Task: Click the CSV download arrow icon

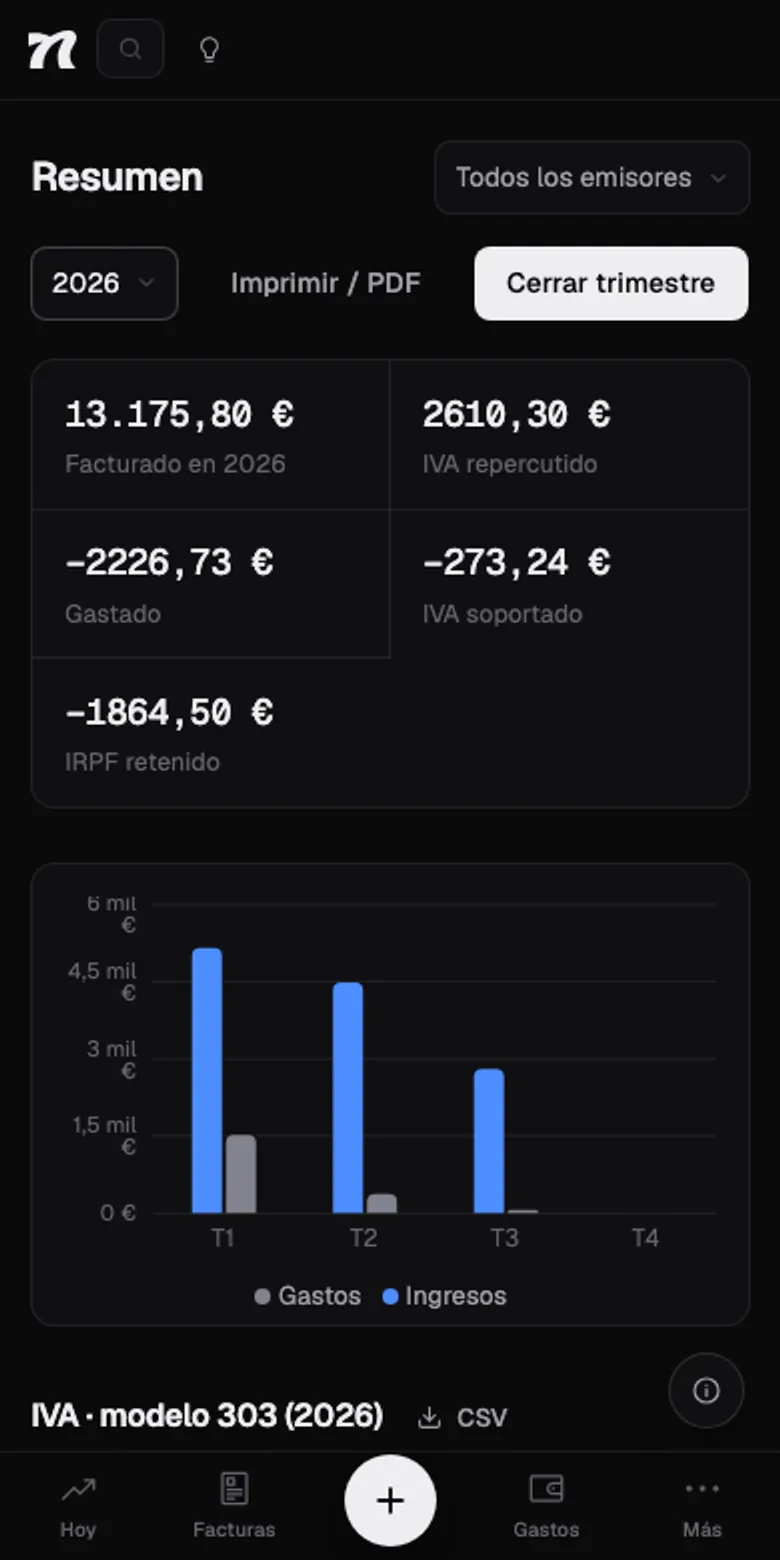Action: tap(429, 1418)
